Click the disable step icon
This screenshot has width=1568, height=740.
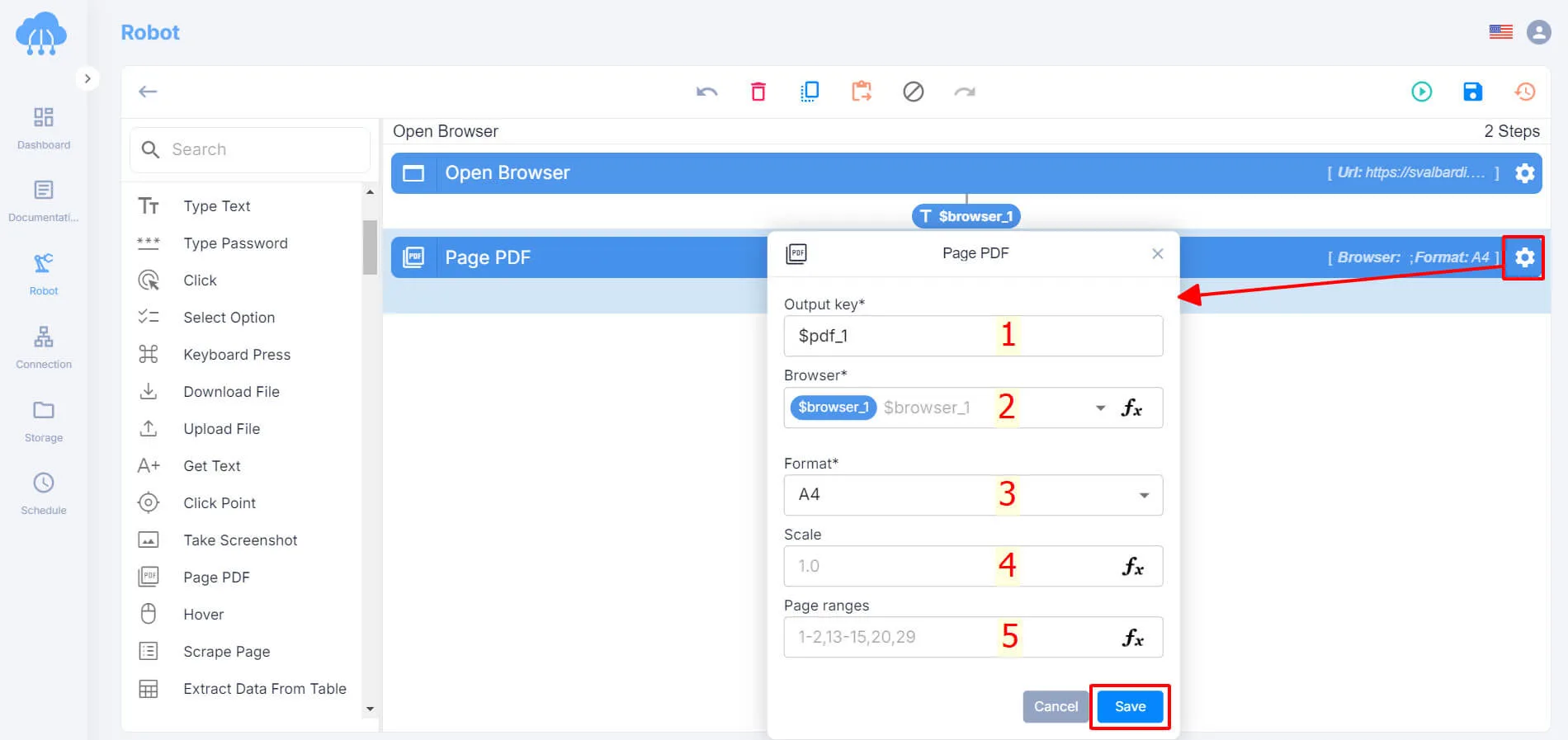913,92
